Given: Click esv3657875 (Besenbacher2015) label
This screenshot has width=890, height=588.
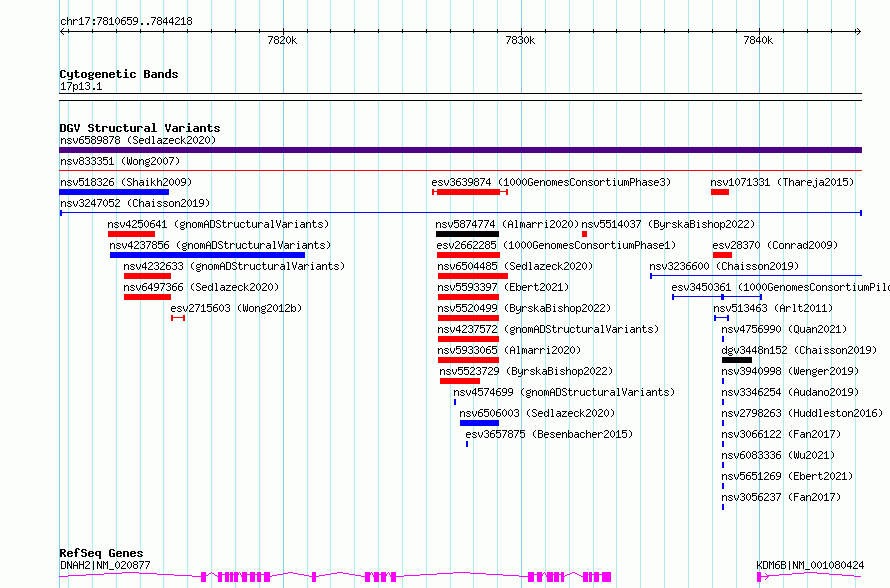Looking at the screenshot, I should 549,434.
